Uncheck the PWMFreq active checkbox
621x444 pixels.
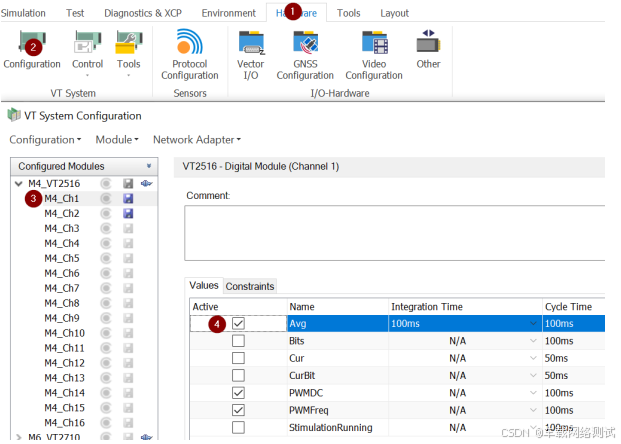click(238, 410)
